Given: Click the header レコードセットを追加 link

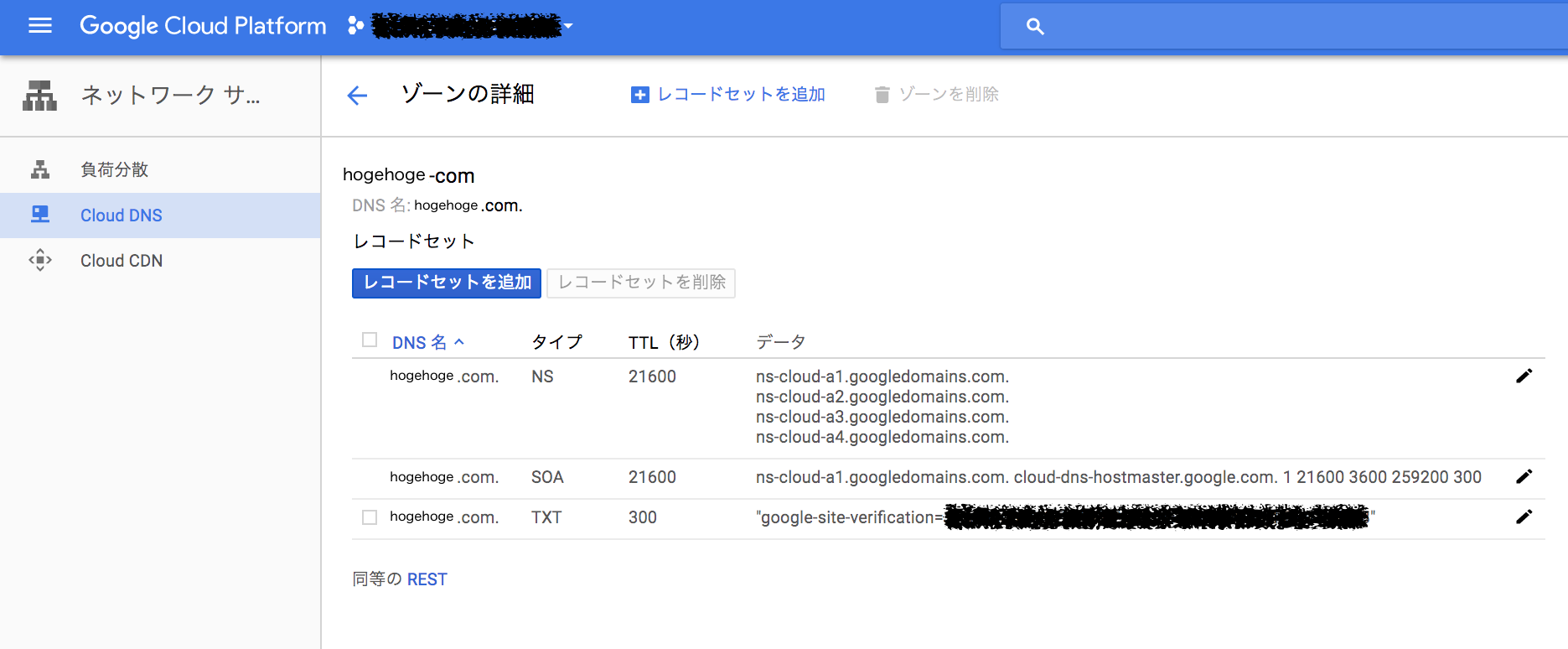Looking at the screenshot, I should click(x=727, y=95).
